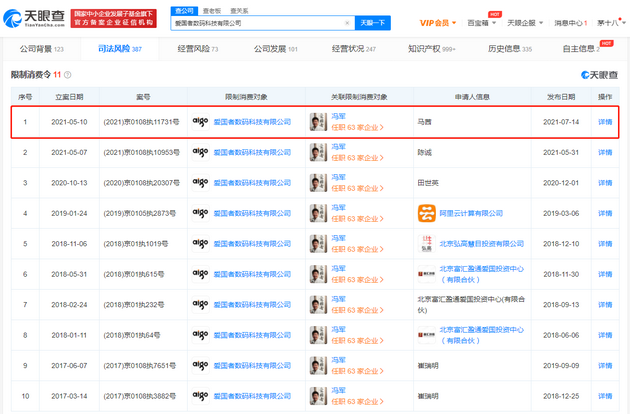Open 消息中心 notifications
Viewport: 630px width, 414px height.
point(571,23)
